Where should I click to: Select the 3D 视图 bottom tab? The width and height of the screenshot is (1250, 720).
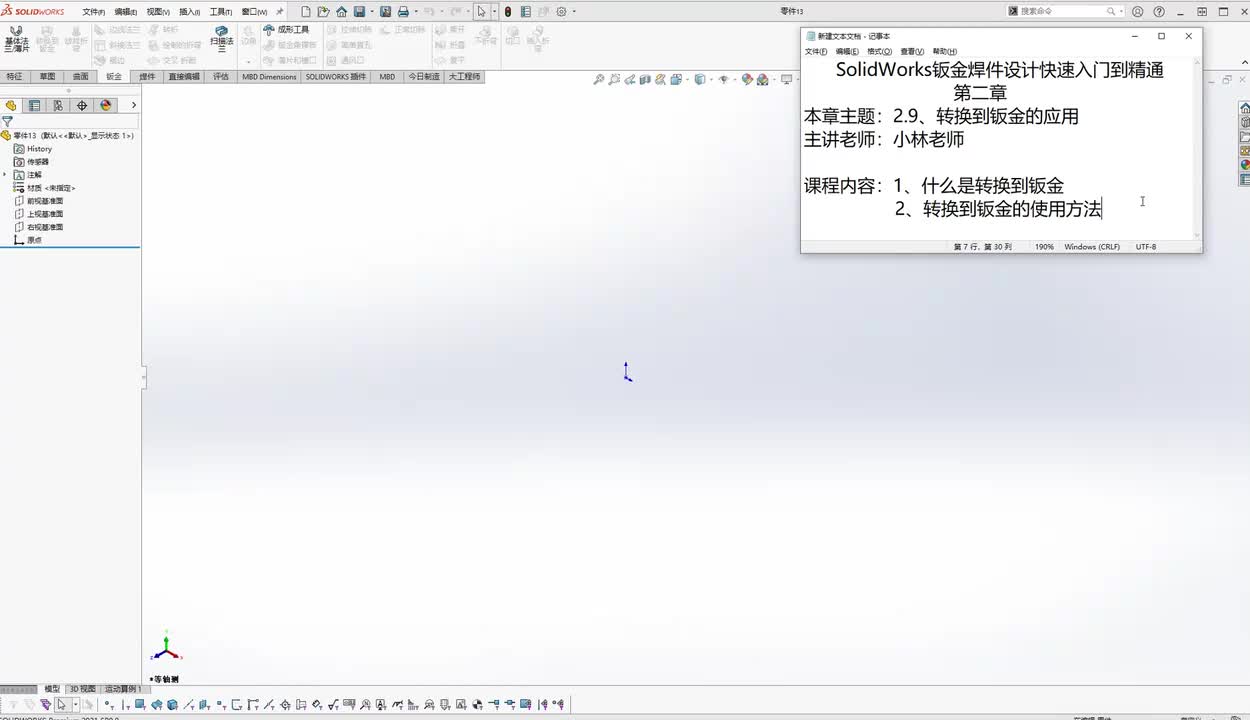click(x=82, y=689)
